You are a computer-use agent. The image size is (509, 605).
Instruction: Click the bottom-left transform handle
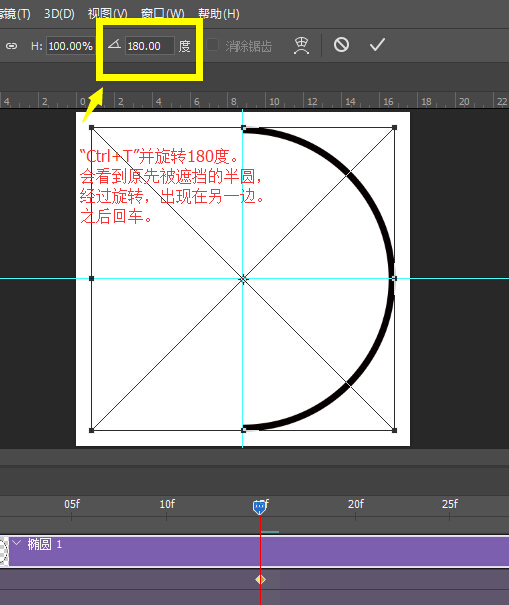point(91,430)
